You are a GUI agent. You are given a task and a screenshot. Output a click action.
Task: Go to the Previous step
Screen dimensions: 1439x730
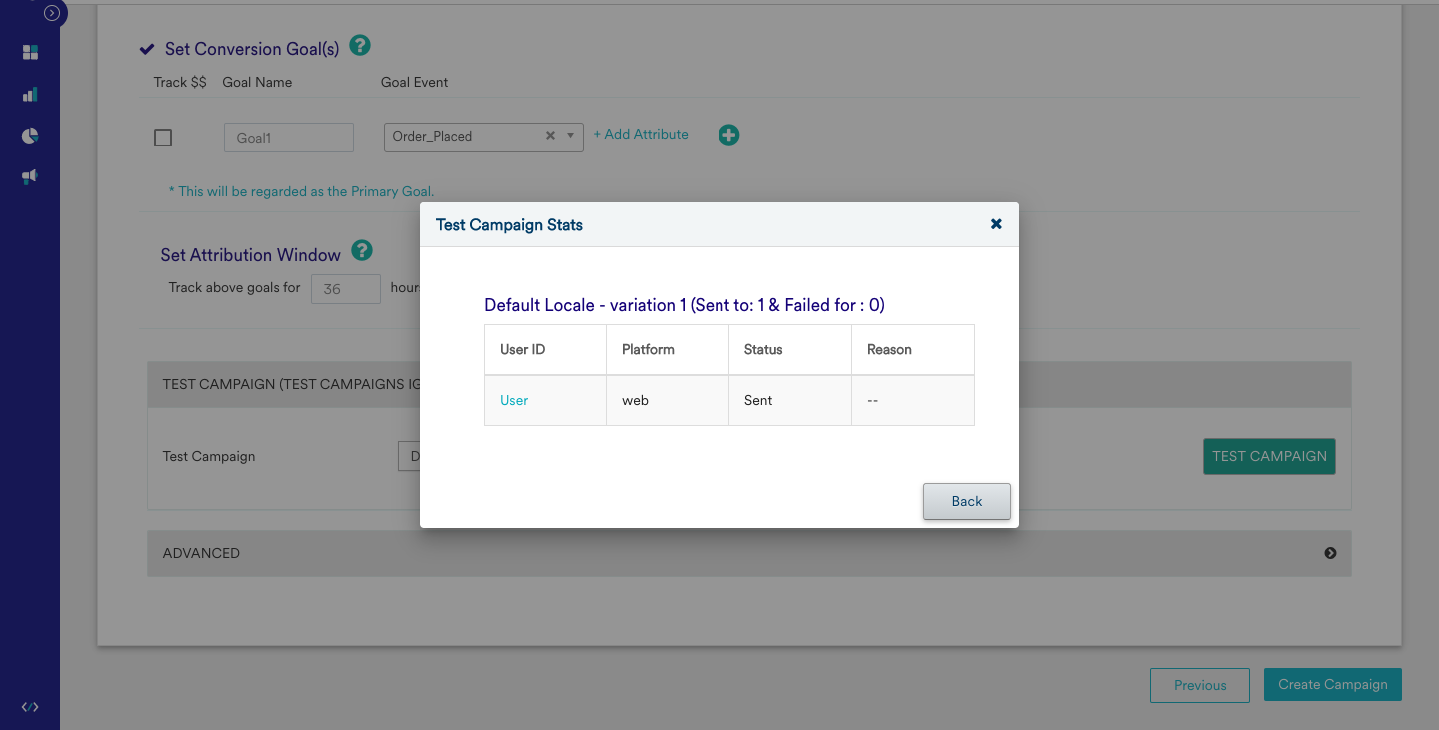(x=1199, y=685)
